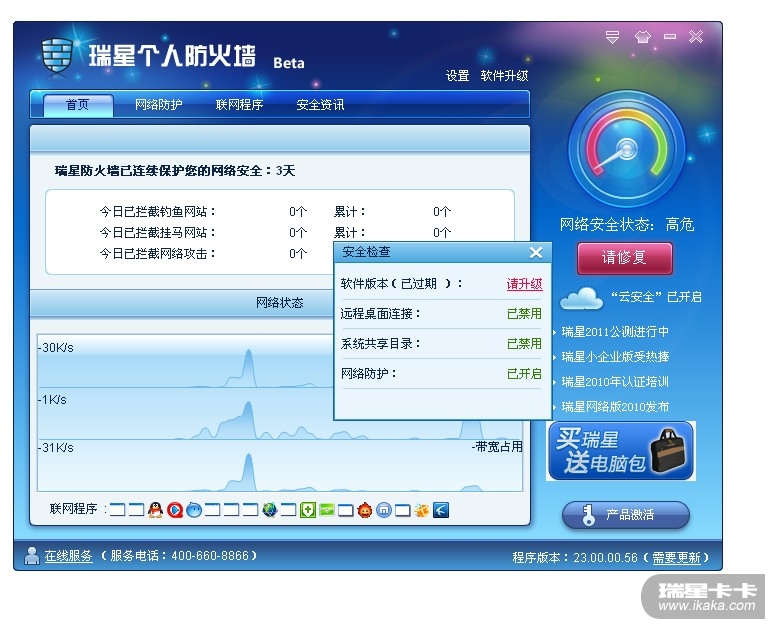This screenshot has width=773, height=626.
Task: Click the 服务电话 400-660-8866 text
Action: click(x=179, y=556)
